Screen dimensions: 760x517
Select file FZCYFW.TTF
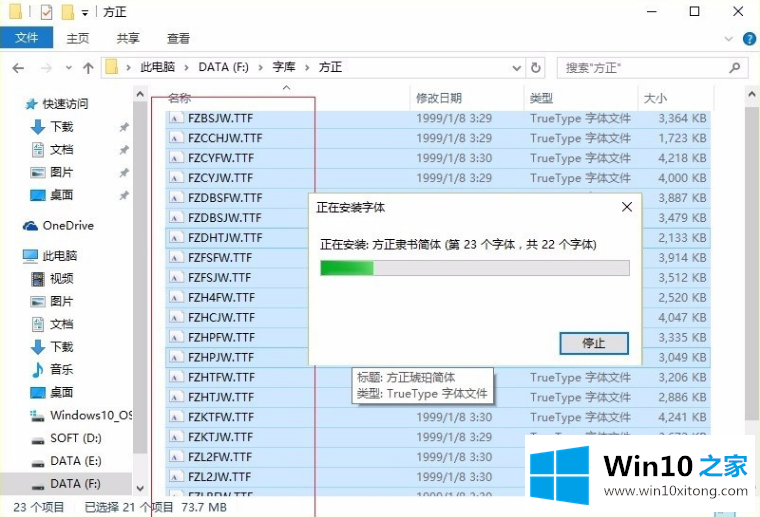[x=221, y=158]
